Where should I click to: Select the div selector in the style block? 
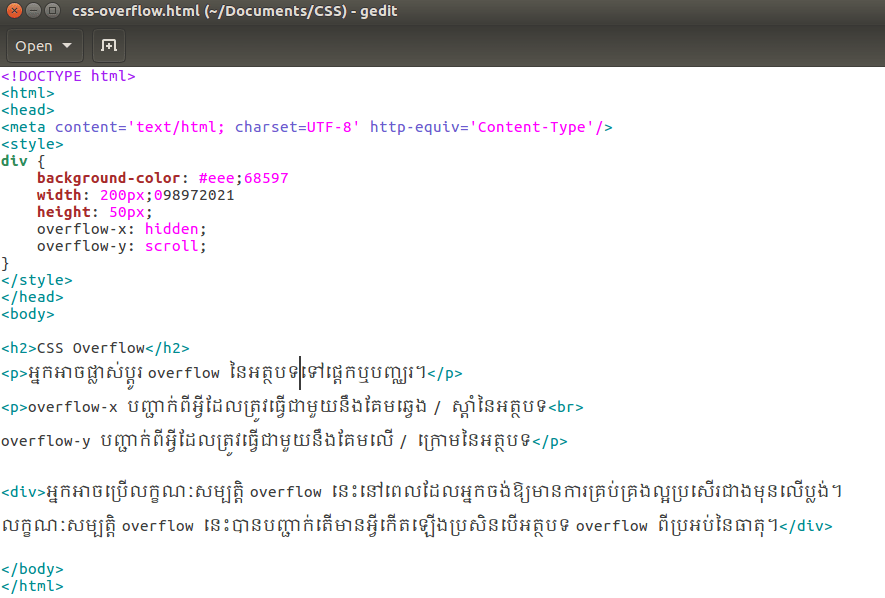coord(12,160)
